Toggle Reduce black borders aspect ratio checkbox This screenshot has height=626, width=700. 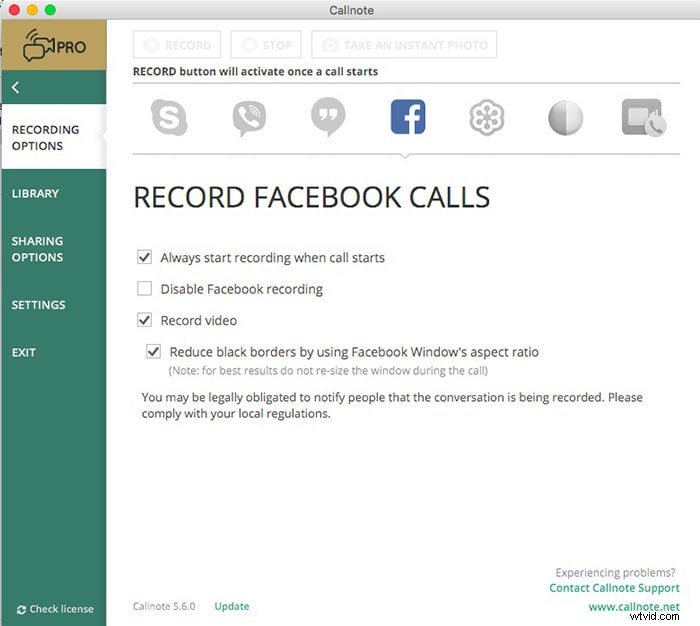[x=153, y=351]
